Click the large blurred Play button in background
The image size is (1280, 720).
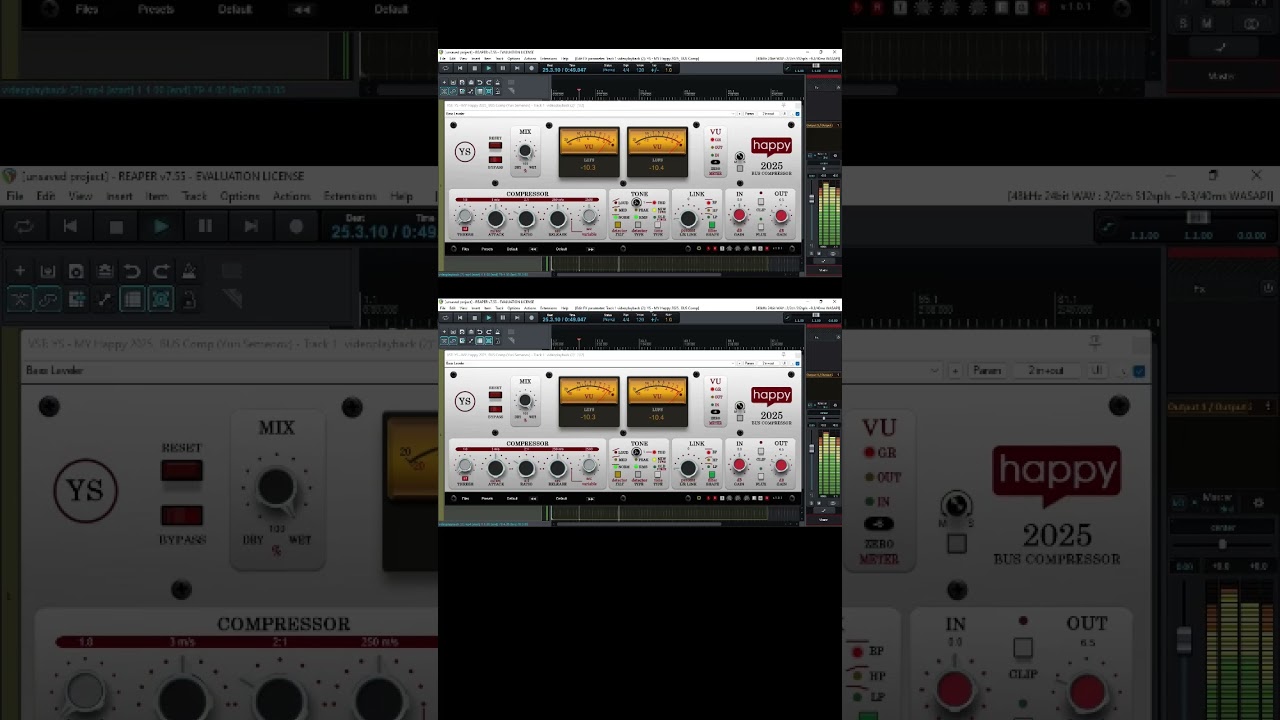[x=160, y=227]
